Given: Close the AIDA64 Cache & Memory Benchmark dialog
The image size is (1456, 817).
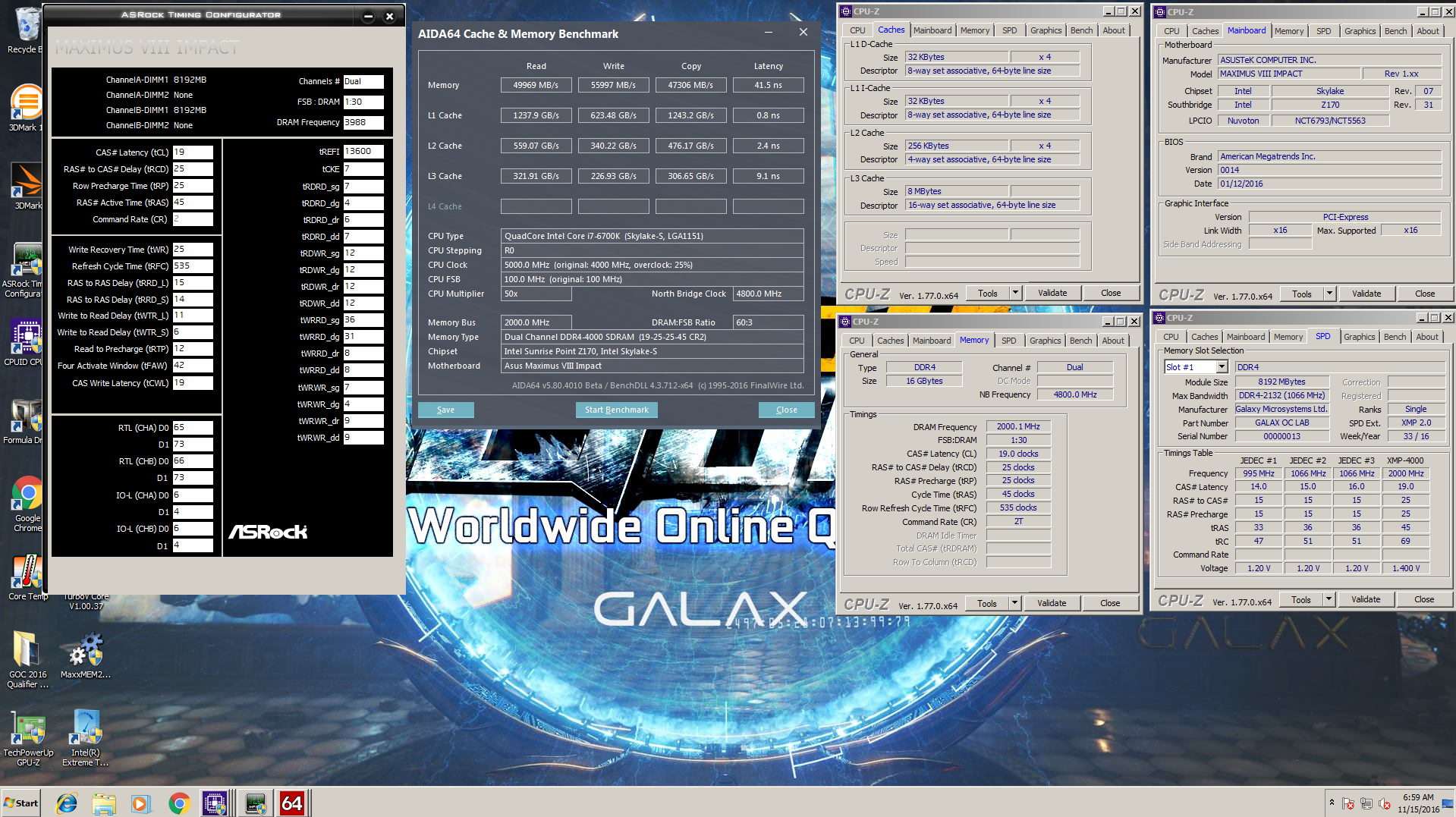Looking at the screenshot, I should [803, 32].
